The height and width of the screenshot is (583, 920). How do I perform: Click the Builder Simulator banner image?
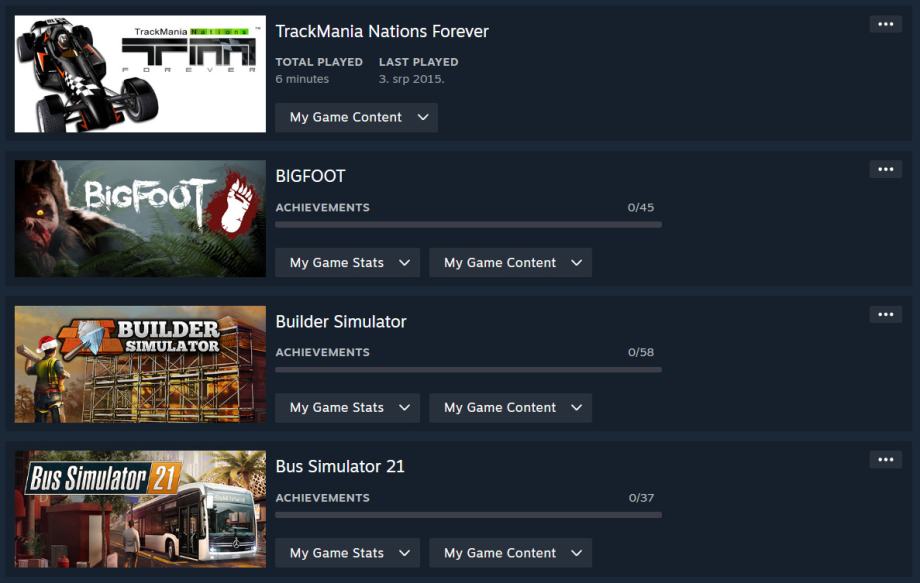click(x=140, y=364)
